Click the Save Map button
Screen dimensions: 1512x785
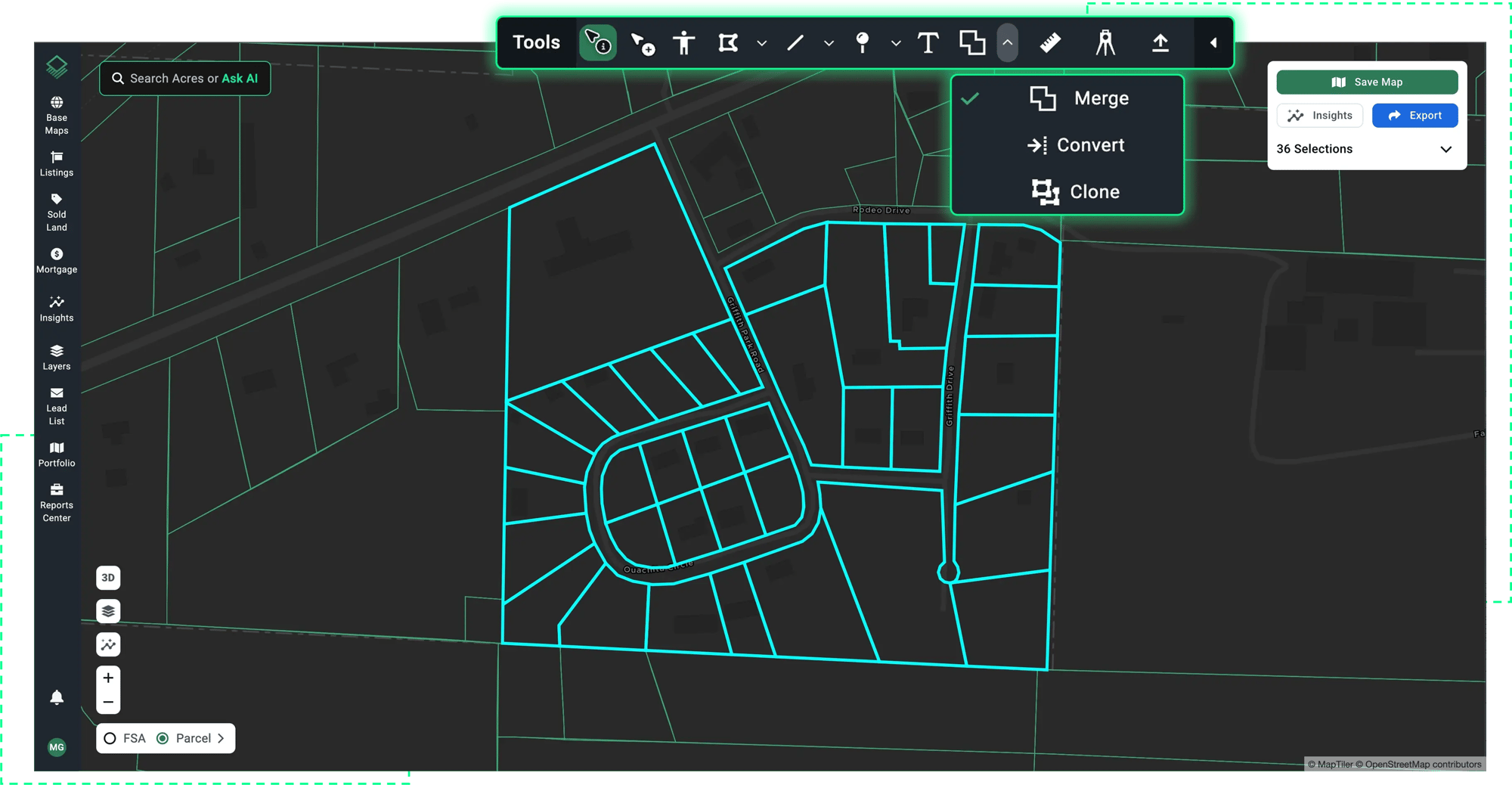[1367, 82]
